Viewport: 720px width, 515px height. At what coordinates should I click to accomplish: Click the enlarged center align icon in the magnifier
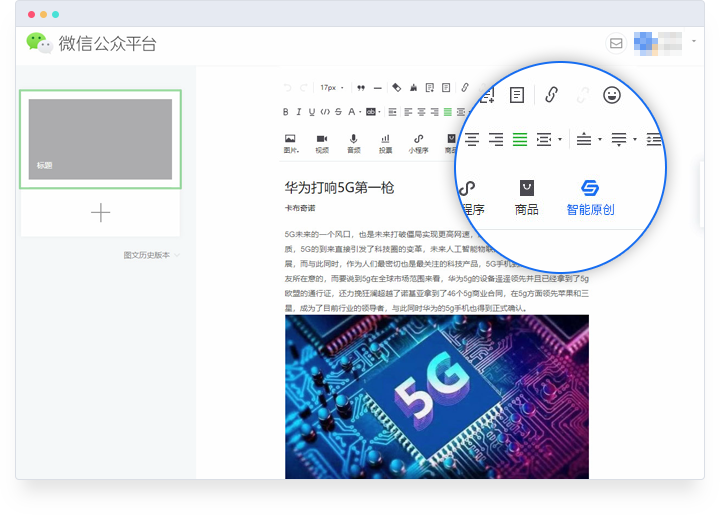[472, 139]
